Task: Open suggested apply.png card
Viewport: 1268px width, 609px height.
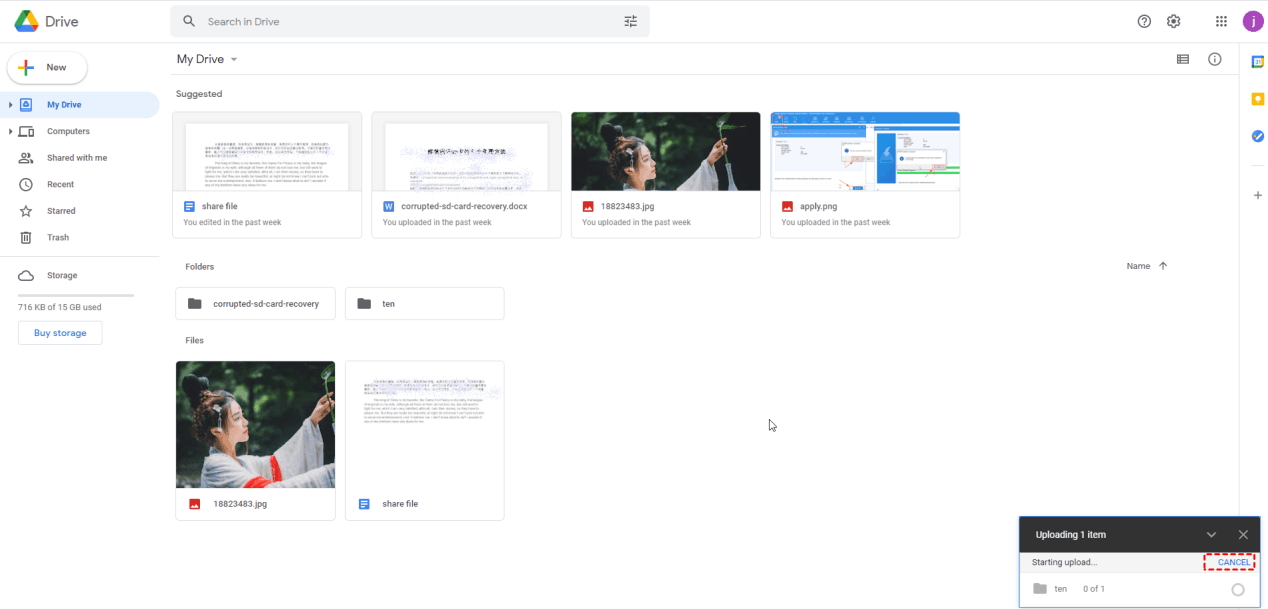Action: point(865,175)
